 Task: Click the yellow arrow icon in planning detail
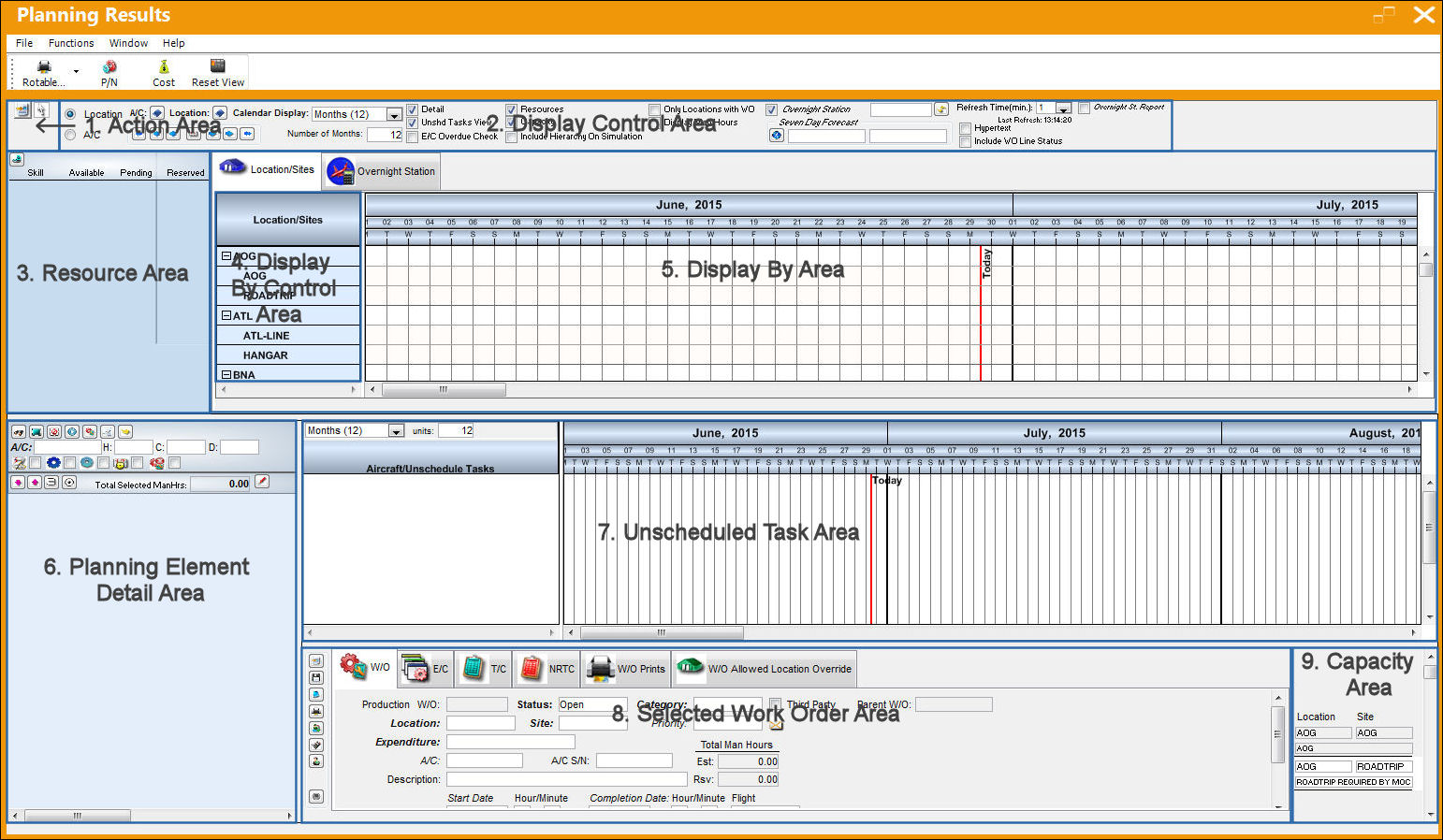tap(125, 431)
